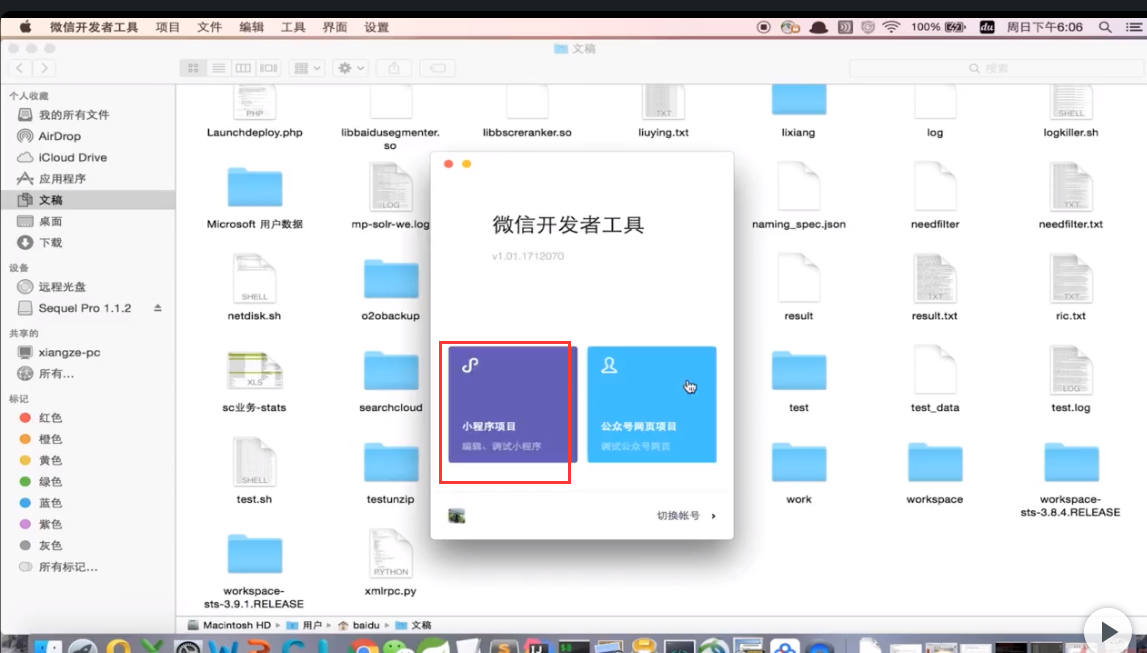This screenshot has height=653, width=1147.
Task: Open Finder arrange-by dropdown
Action: click(307, 68)
